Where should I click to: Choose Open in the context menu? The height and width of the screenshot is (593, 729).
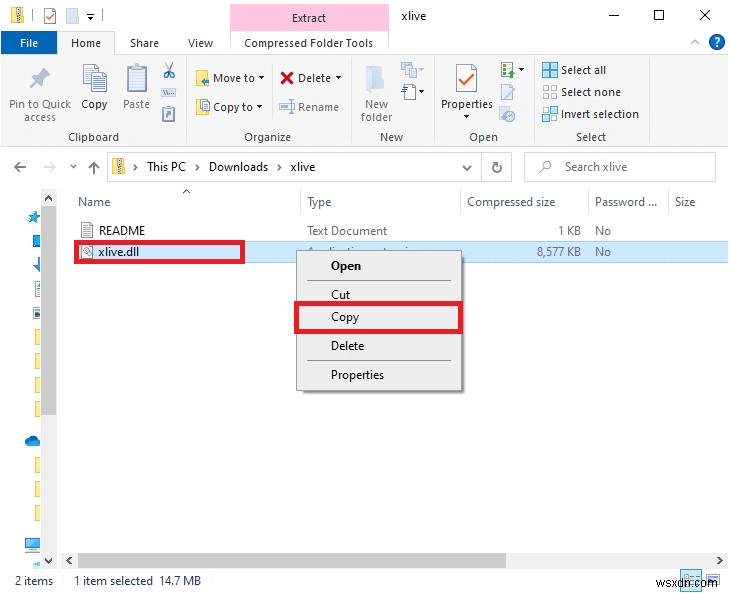click(x=379, y=266)
